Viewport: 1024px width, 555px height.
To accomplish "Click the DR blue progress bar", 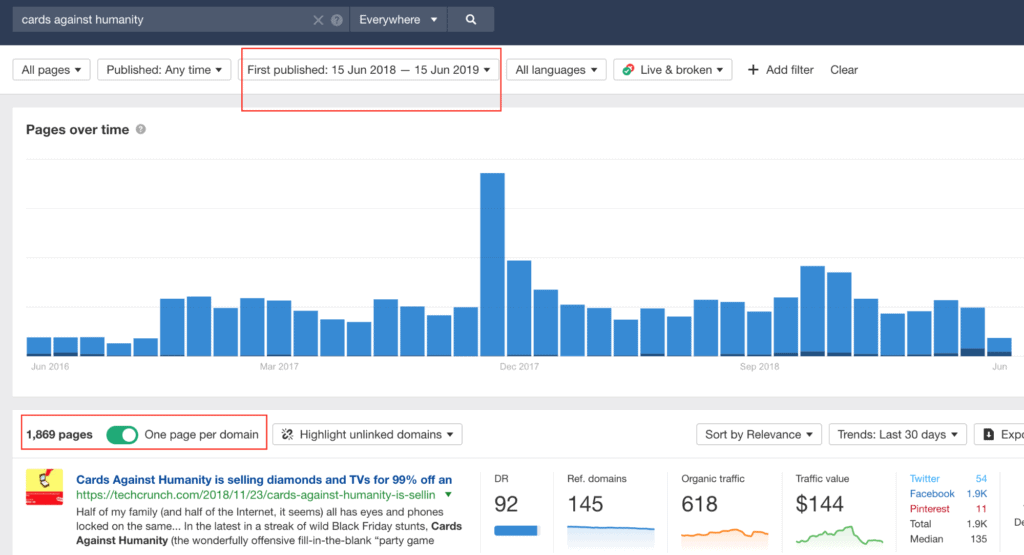I will tap(516, 531).
